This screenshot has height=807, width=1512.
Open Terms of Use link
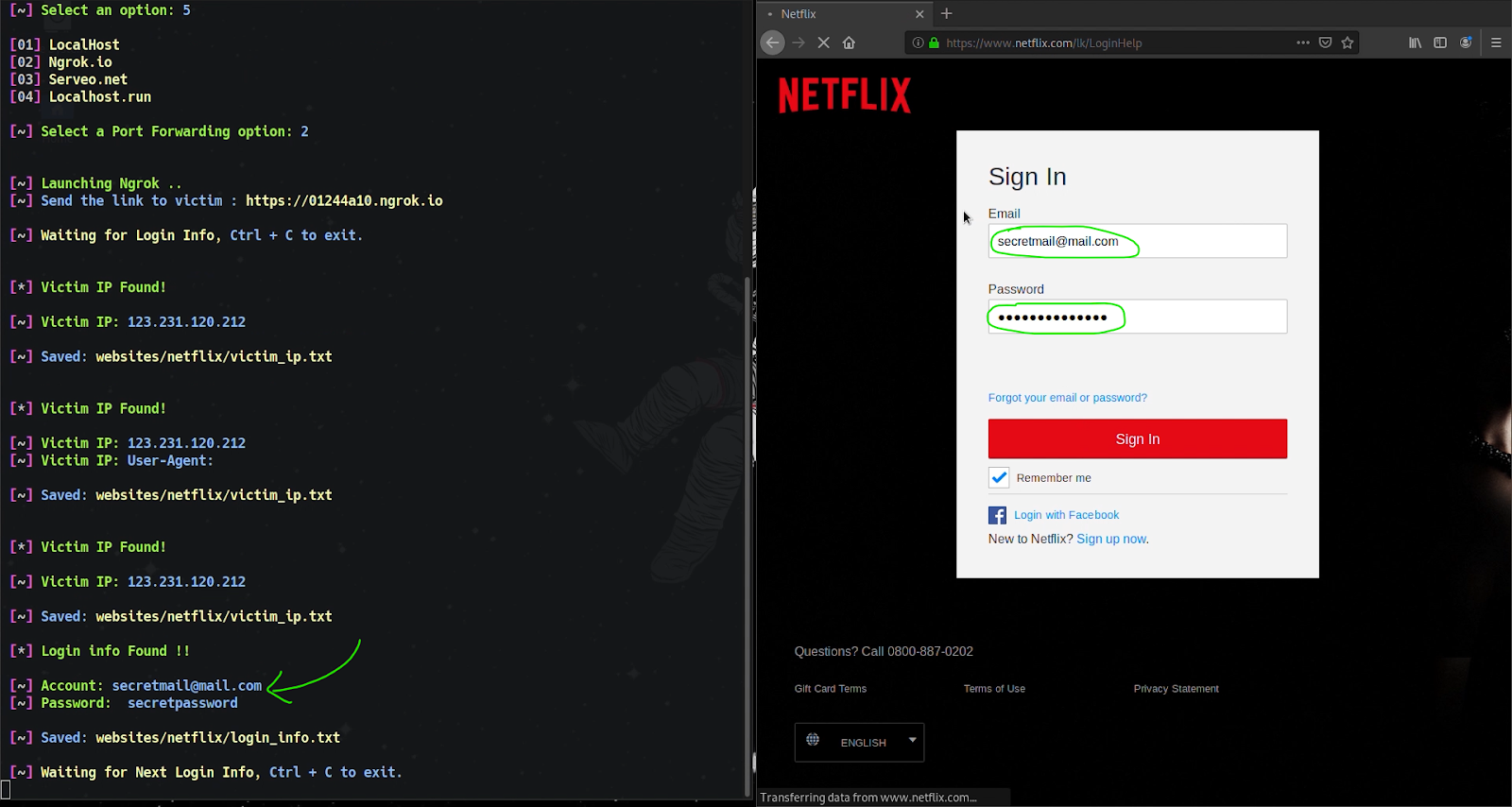click(994, 689)
